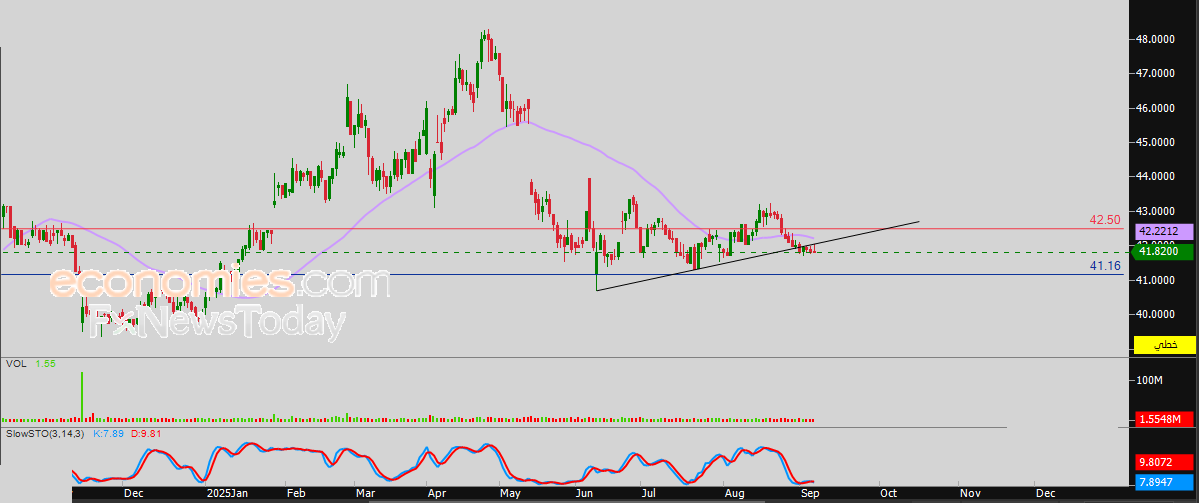Click the black ascending trendline
1199x503 pixels.
[x=757, y=256]
